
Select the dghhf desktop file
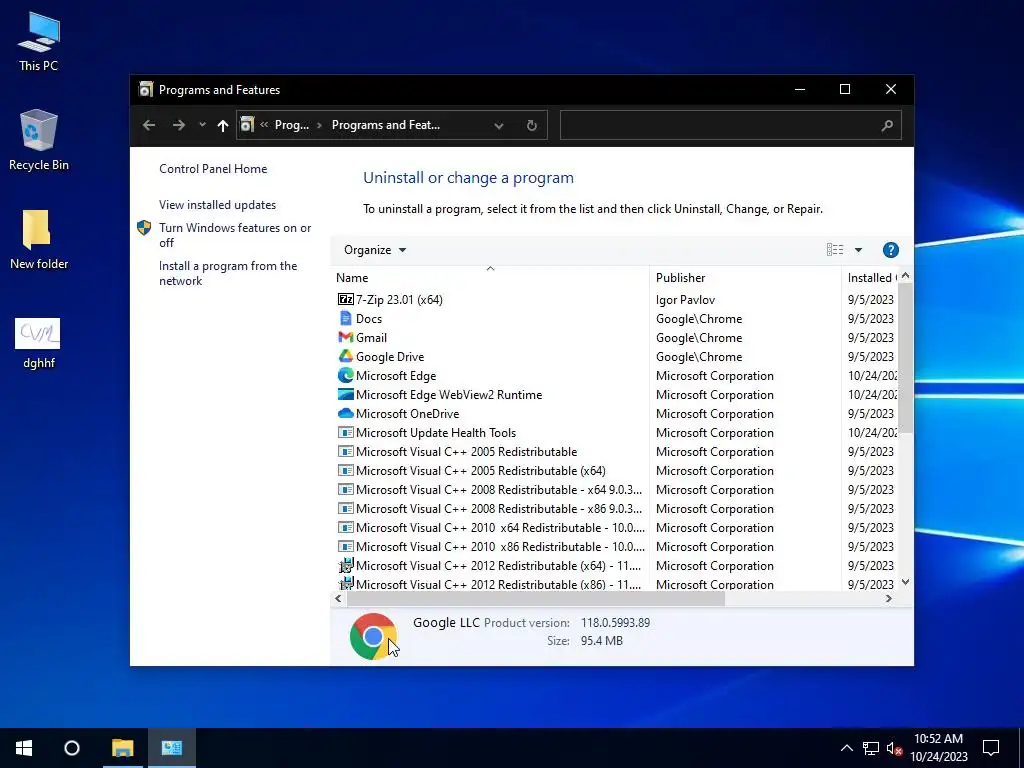point(39,343)
